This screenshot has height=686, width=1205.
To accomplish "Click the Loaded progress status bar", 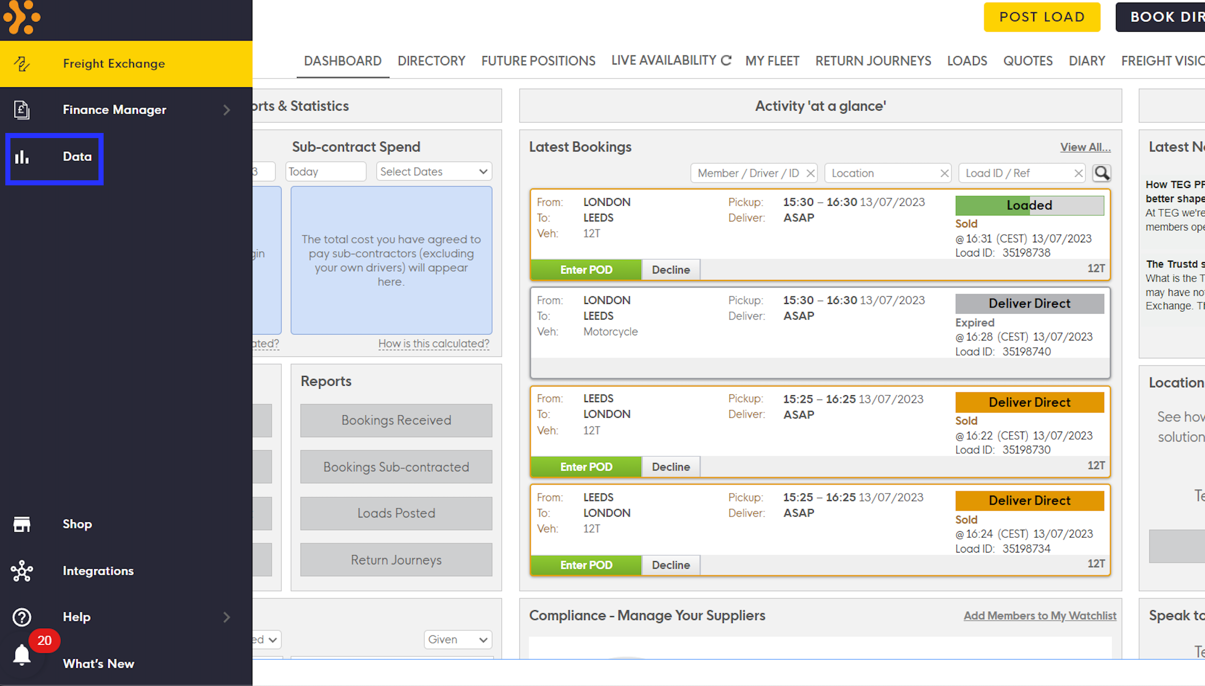I will point(1030,205).
